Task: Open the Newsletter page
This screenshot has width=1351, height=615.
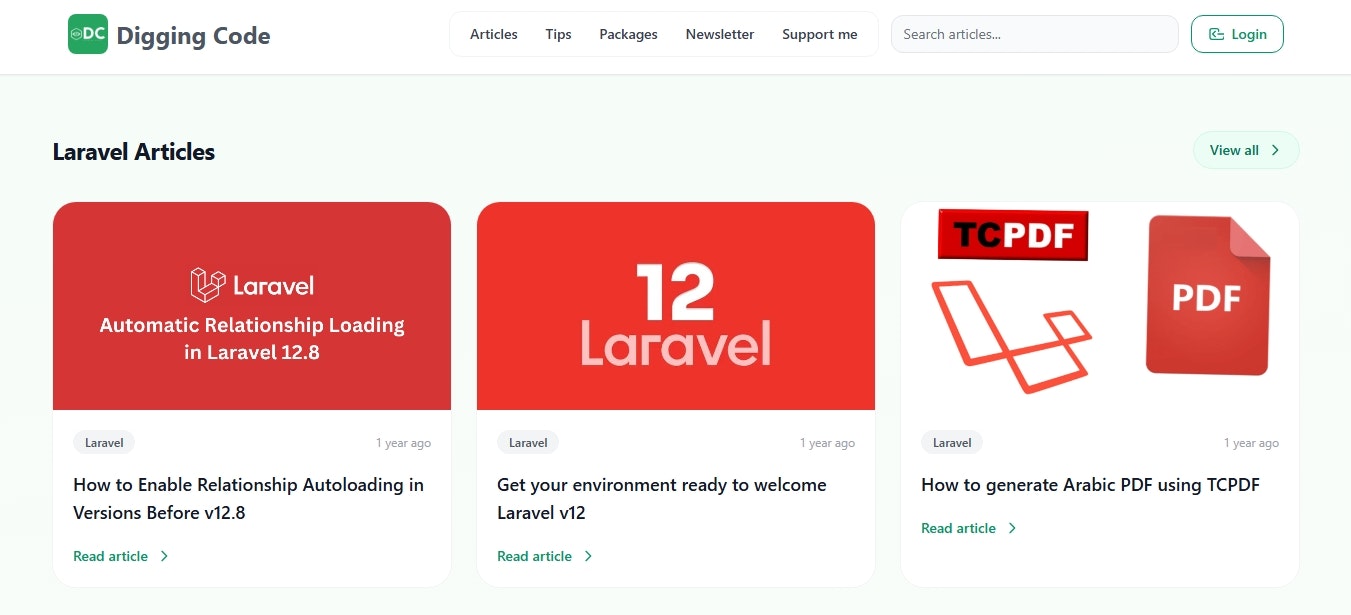Action: (x=720, y=34)
